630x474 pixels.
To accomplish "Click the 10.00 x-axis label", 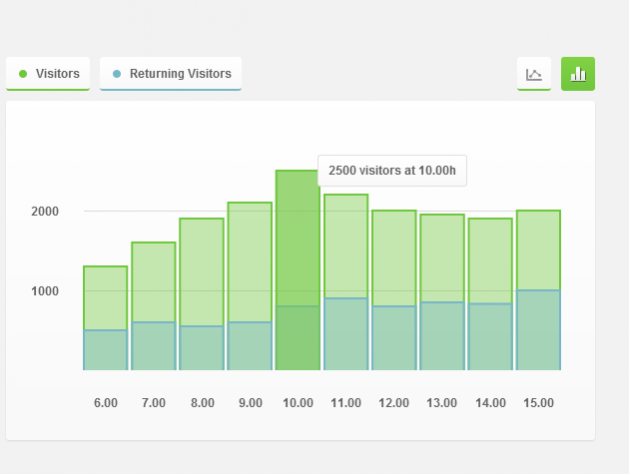I will [298, 403].
